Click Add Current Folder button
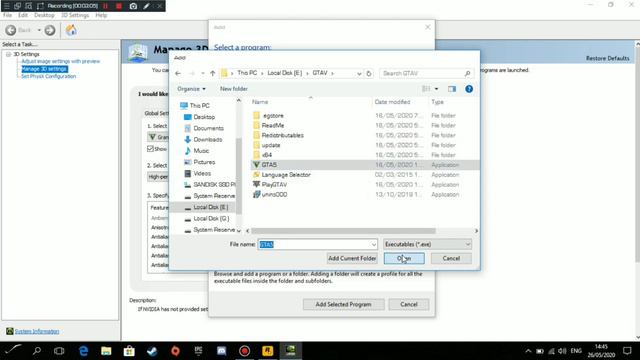 click(352, 258)
